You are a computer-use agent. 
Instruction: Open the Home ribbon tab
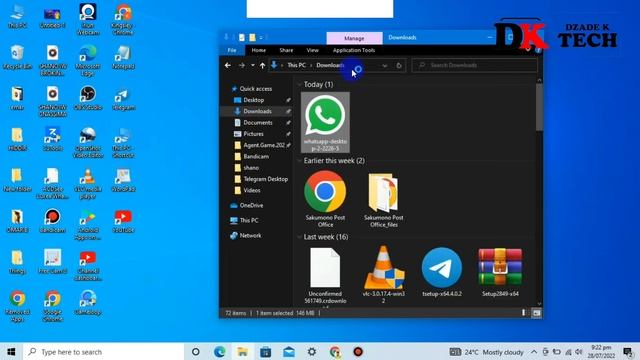coord(258,50)
